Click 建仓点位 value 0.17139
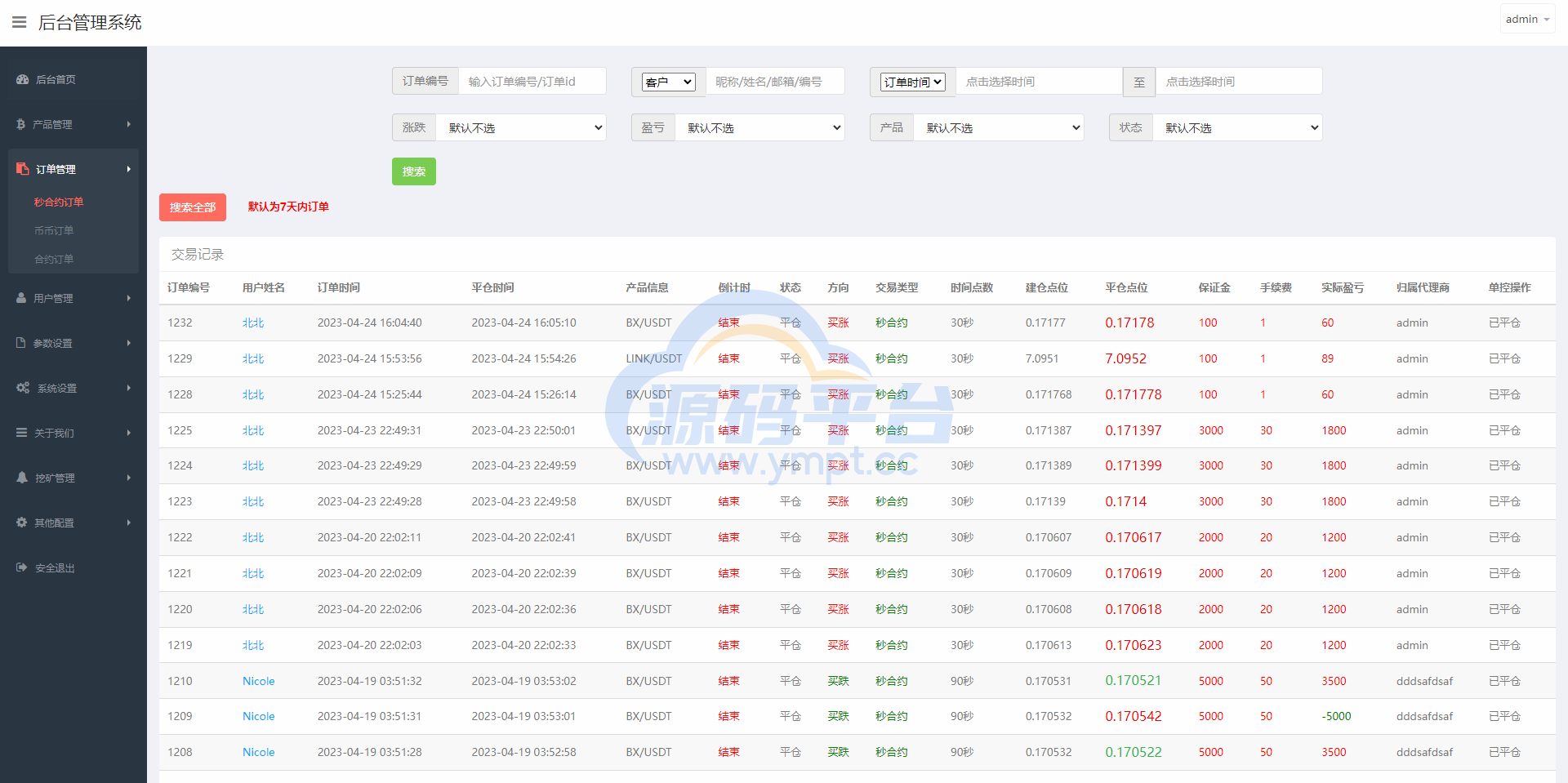 1046,501
